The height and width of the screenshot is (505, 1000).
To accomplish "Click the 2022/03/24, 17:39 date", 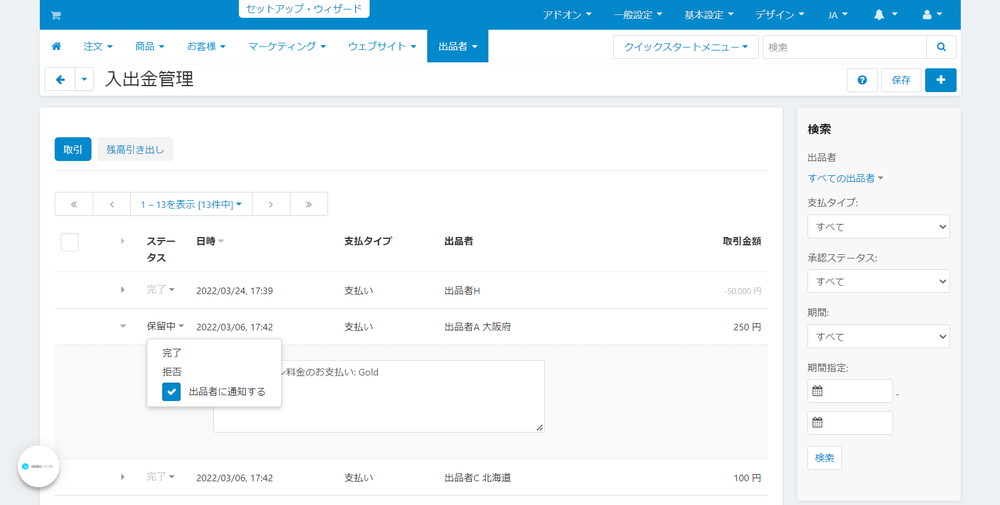I will [x=235, y=291].
